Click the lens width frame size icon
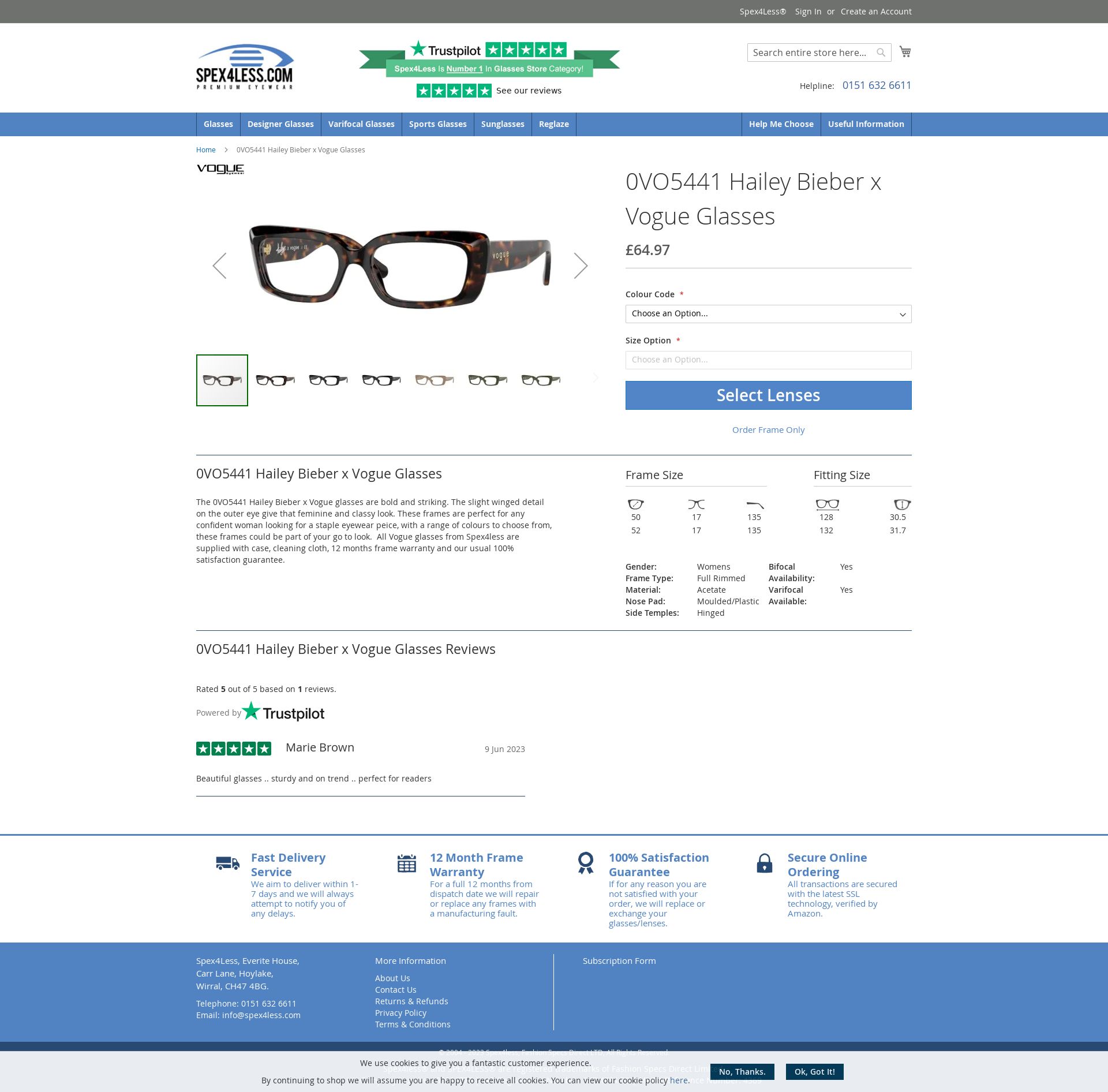 (636, 504)
